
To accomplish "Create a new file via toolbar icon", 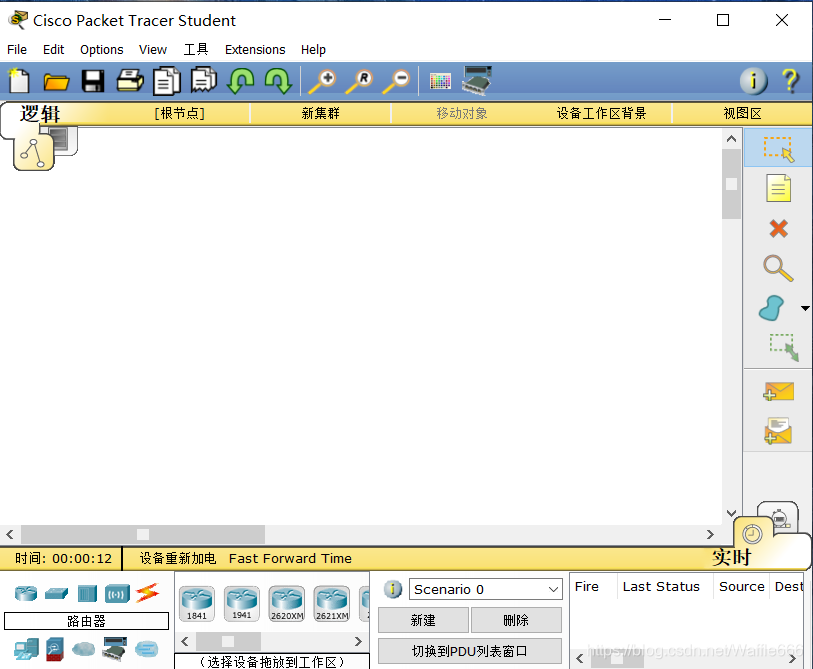I will point(19,81).
